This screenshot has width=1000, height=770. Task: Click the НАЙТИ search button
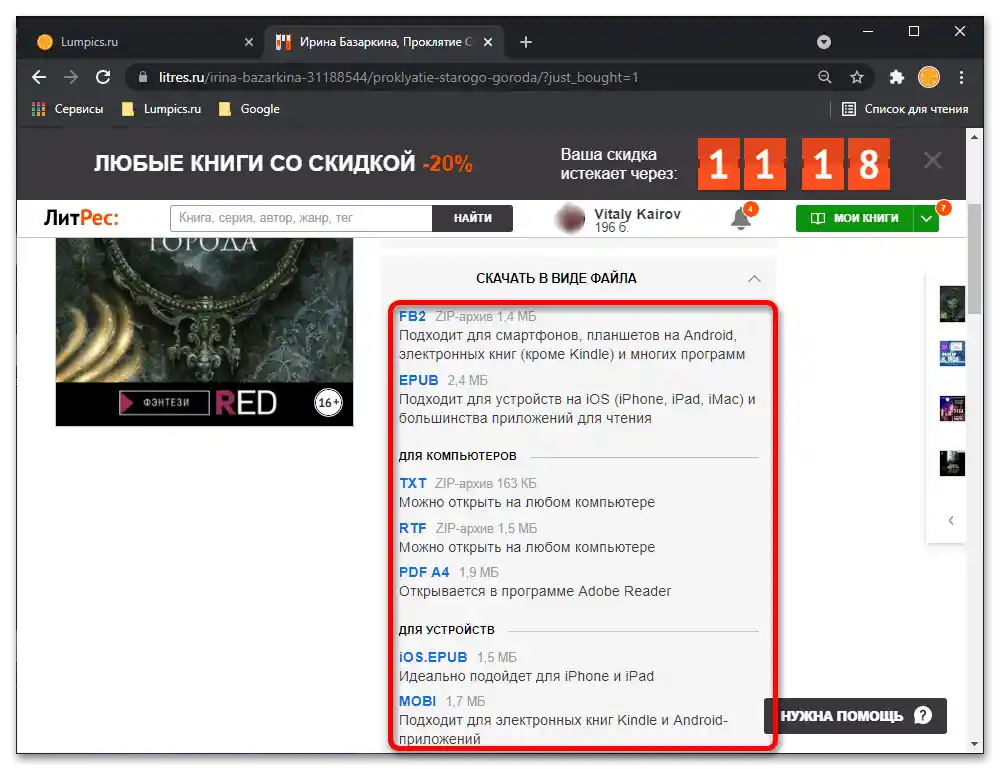[x=473, y=218]
